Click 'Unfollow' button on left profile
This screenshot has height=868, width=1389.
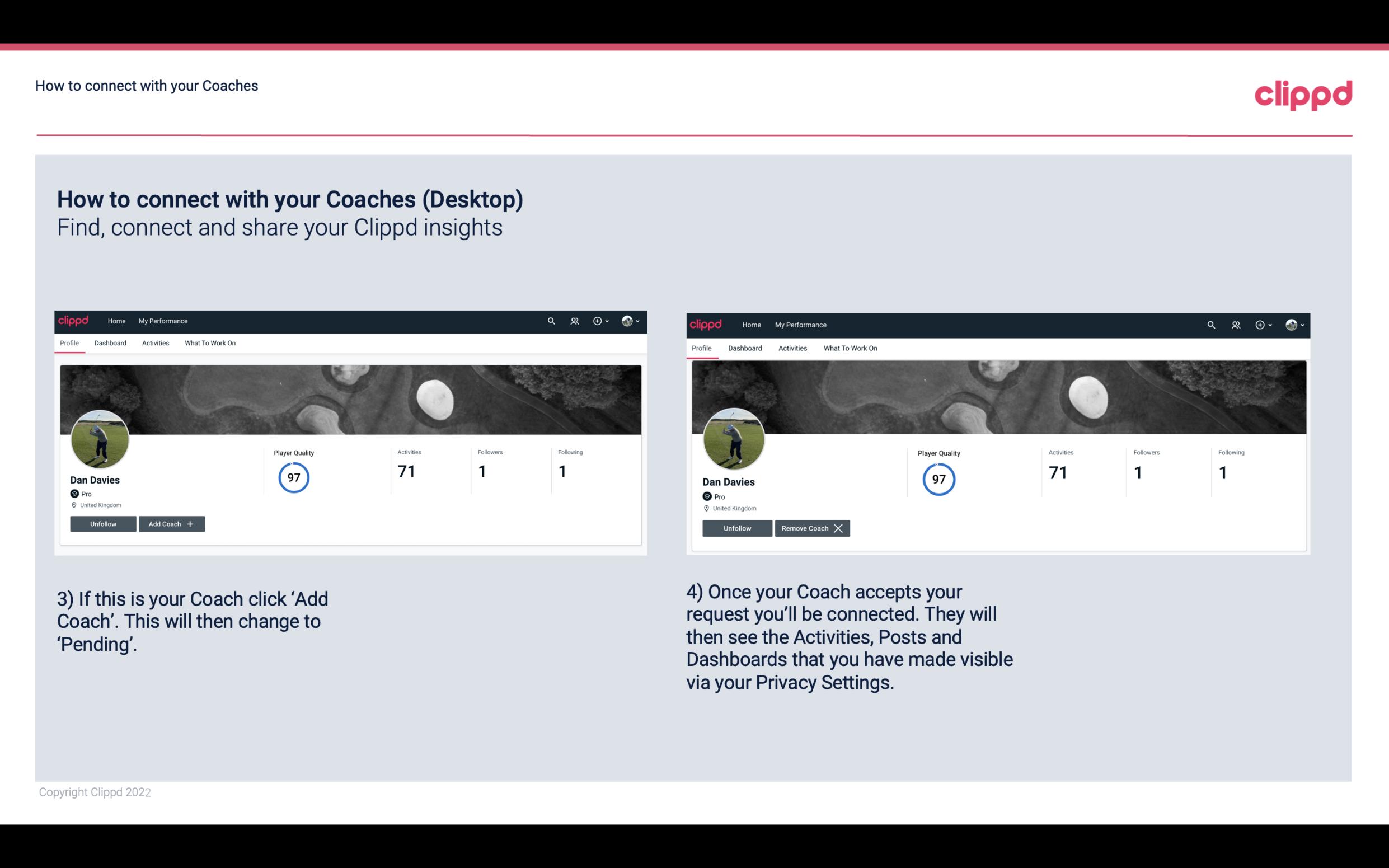(103, 523)
